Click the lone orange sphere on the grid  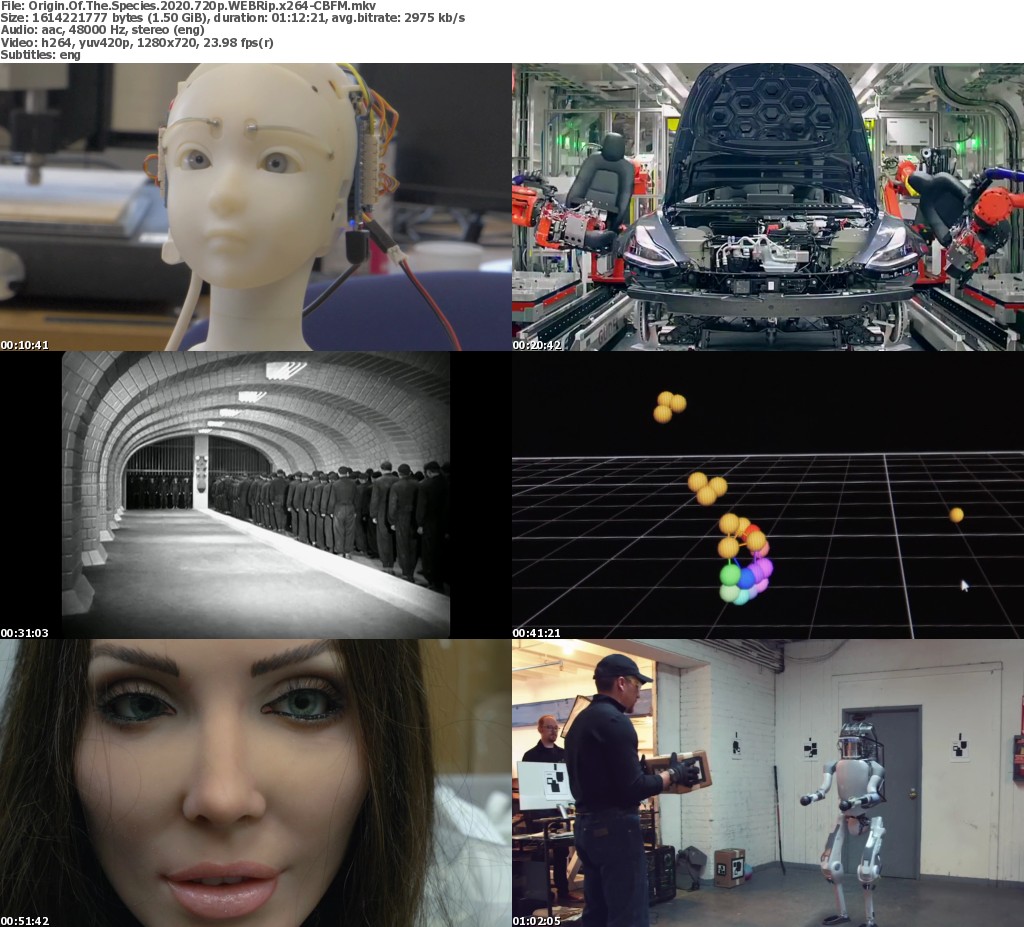pos(956,515)
